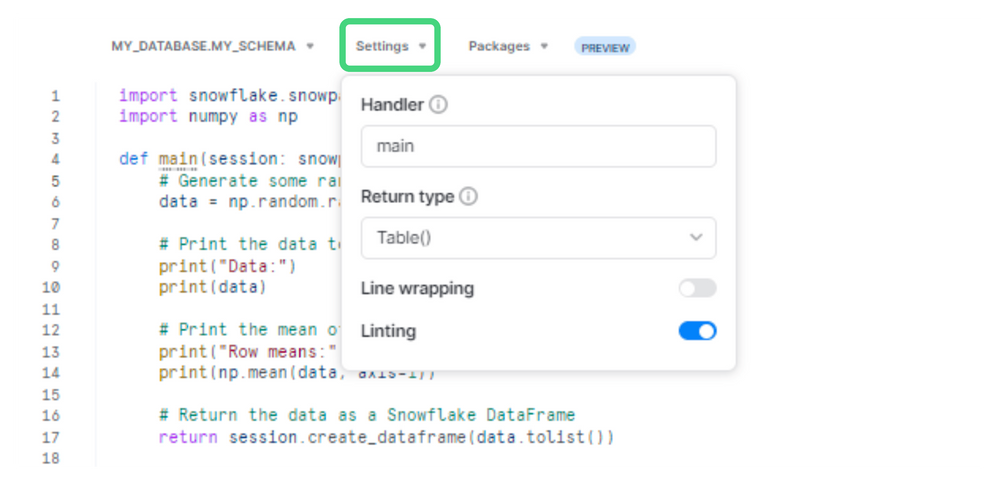The image size is (1000, 484).
Task: Click the Packages caret arrow
Action: point(544,46)
